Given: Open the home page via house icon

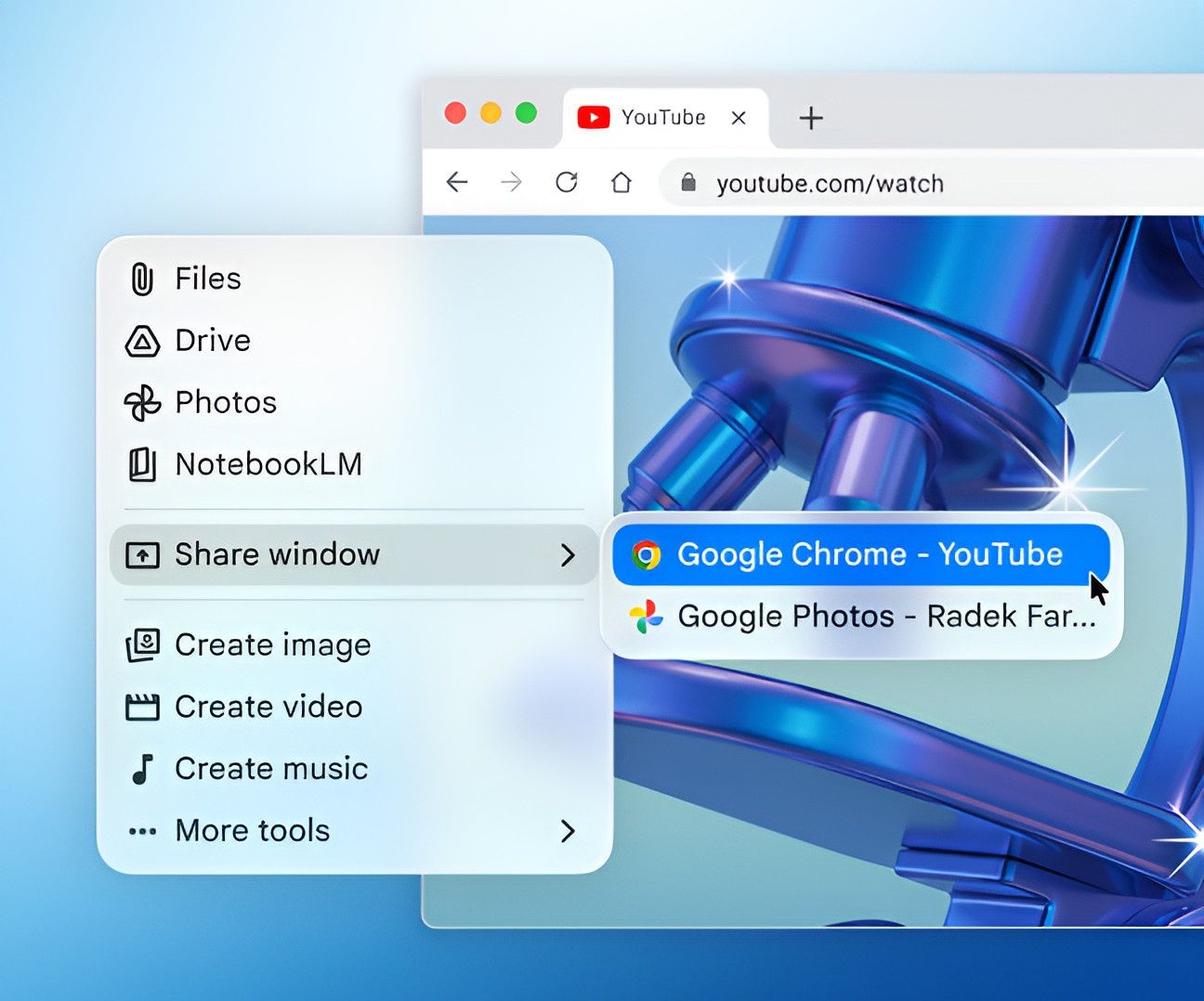Looking at the screenshot, I should pyautogui.click(x=622, y=182).
